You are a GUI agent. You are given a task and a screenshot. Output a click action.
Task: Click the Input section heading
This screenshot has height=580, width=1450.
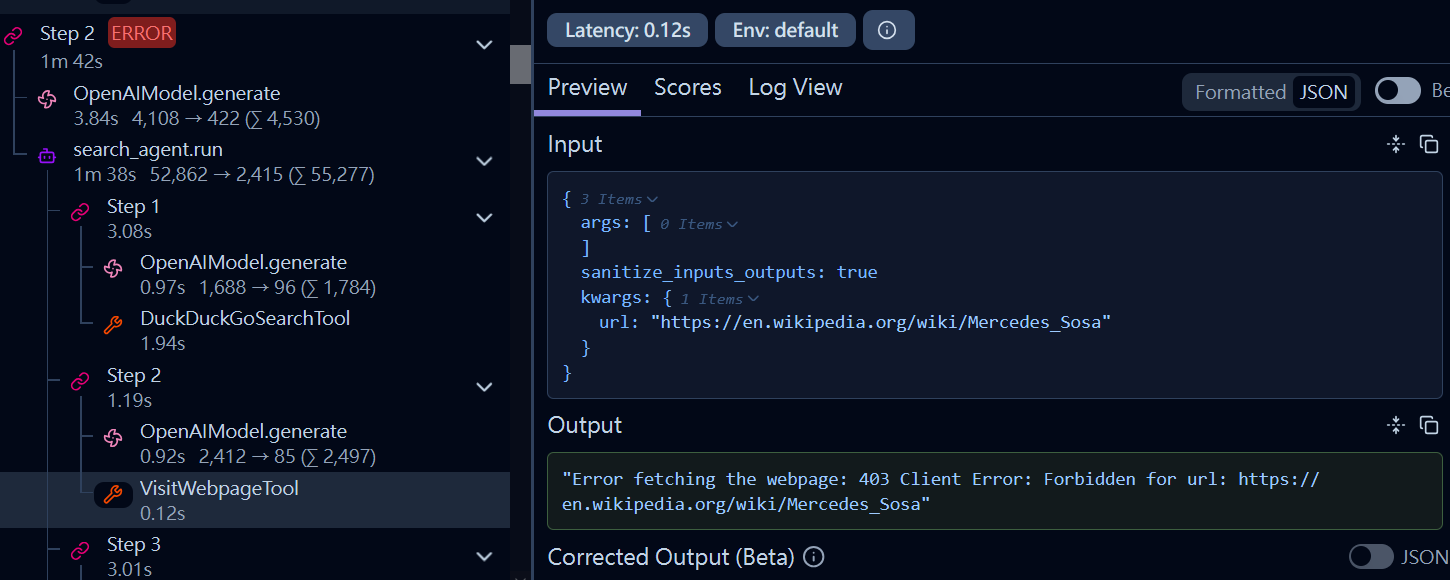coord(575,144)
